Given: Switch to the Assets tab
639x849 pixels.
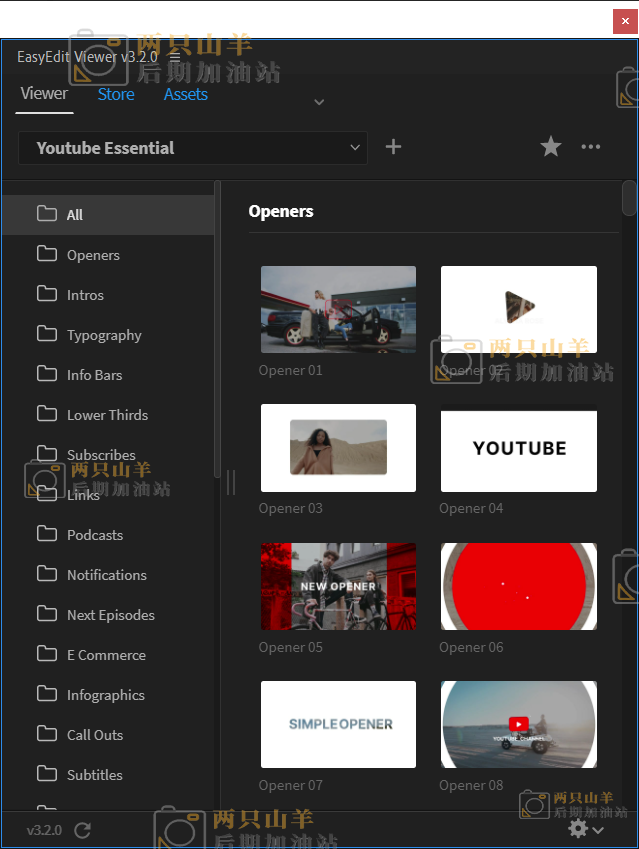Looking at the screenshot, I should click(185, 94).
